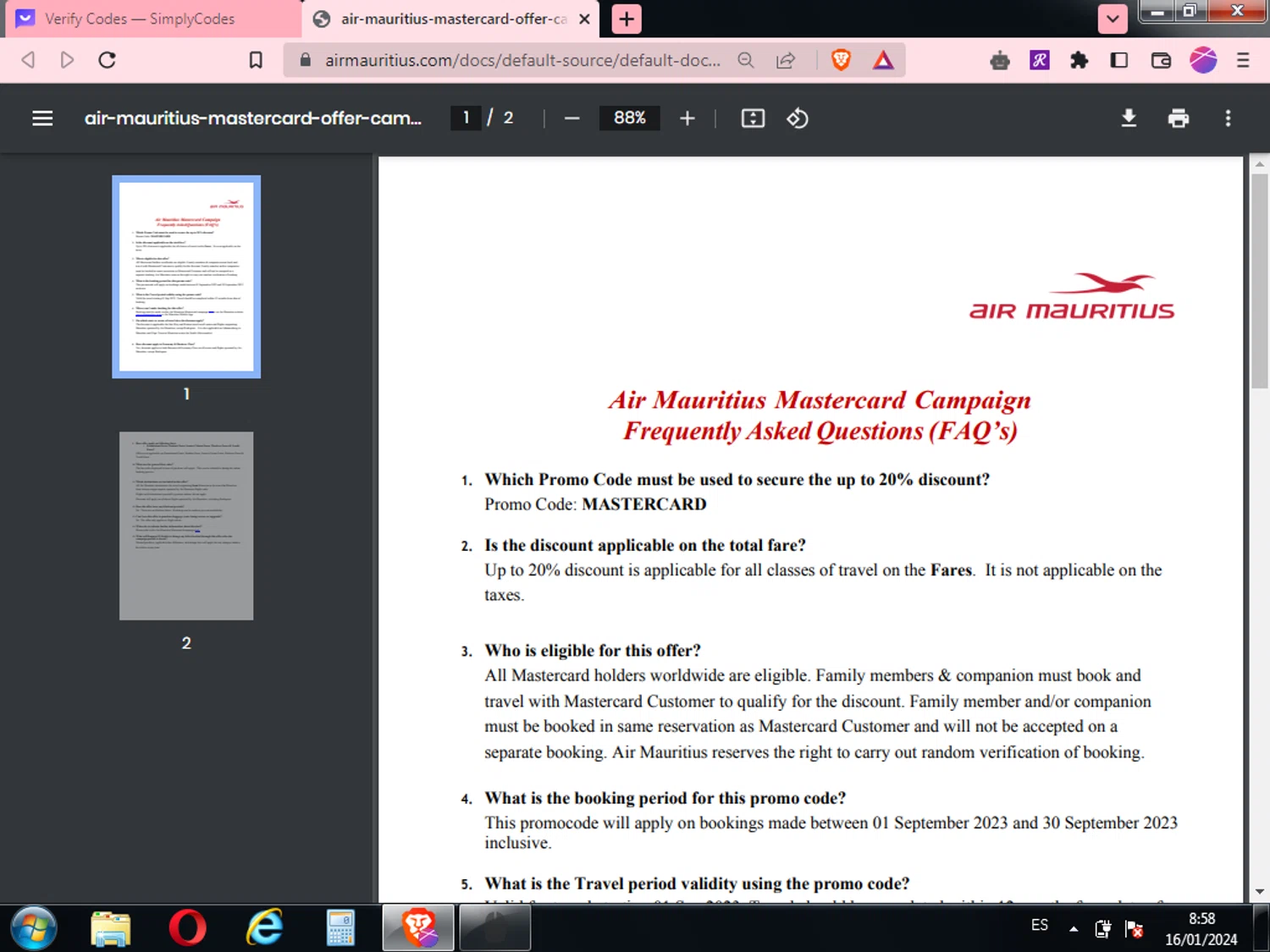This screenshot has height=952, width=1270.
Task: Click the address bar padlock icon
Action: [x=306, y=60]
